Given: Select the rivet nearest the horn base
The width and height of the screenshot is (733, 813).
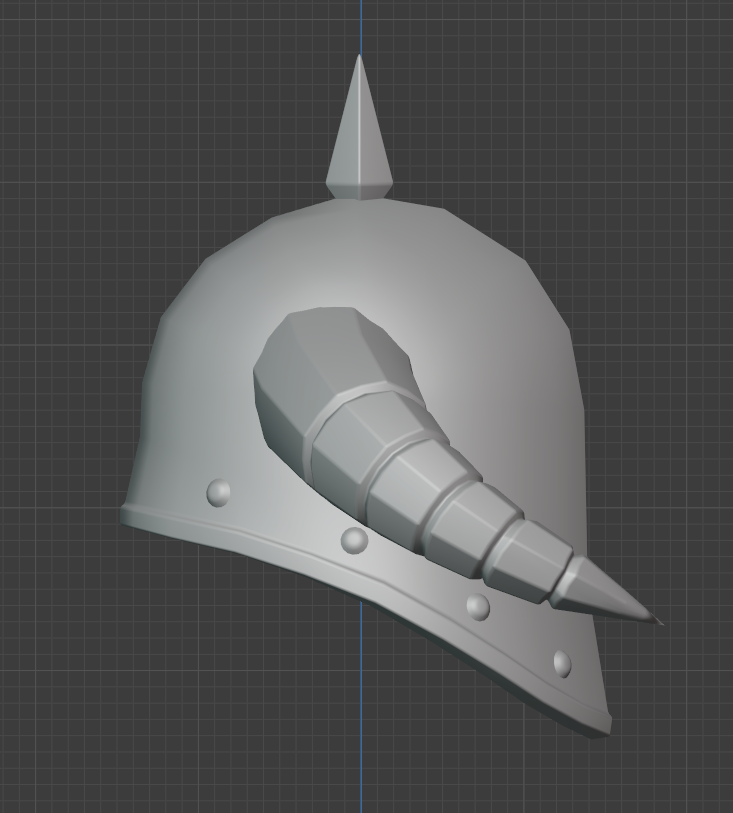Looking at the screenshot, I should click(355, 540).
